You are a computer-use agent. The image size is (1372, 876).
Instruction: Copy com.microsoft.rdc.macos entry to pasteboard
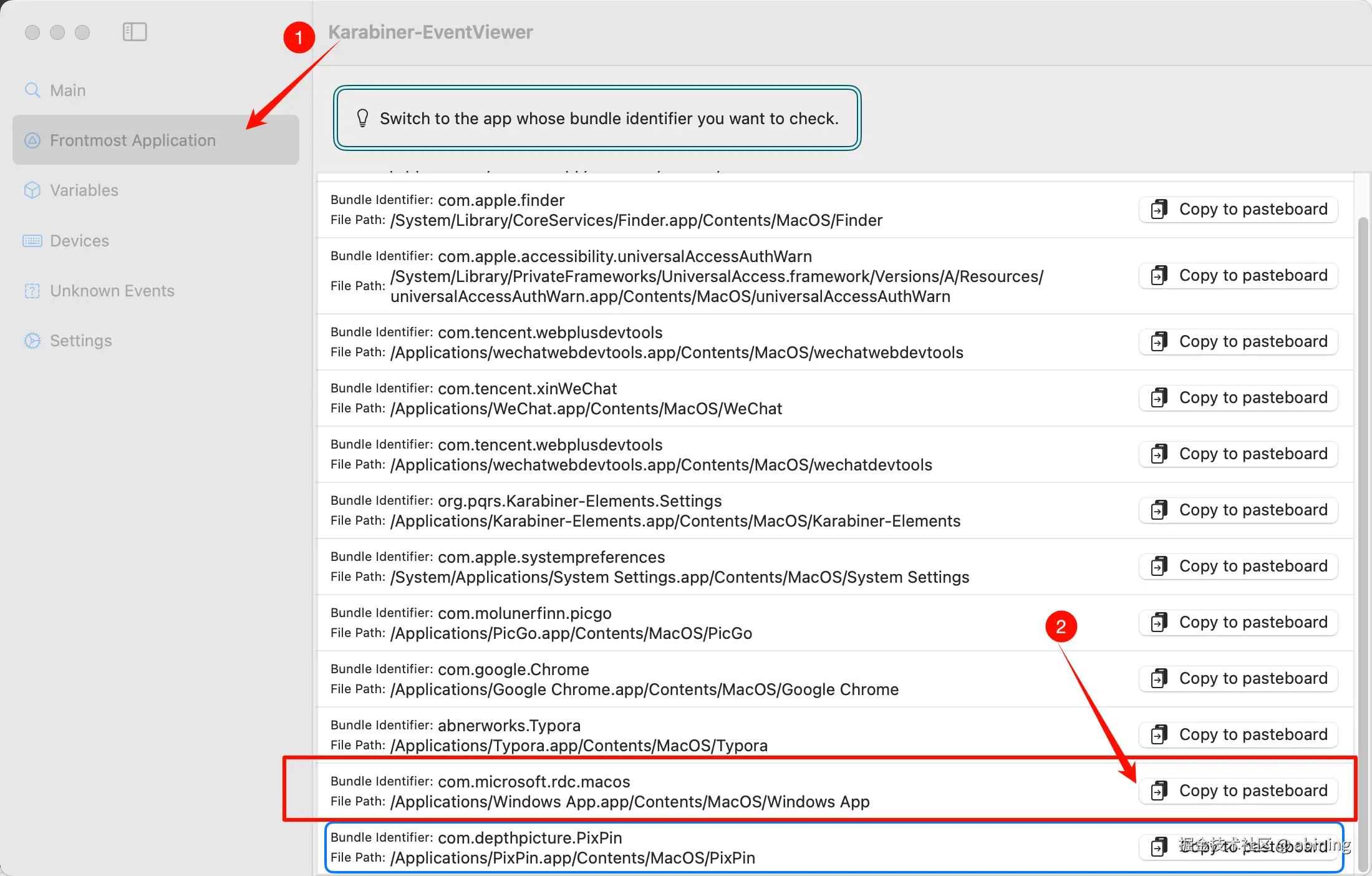1239,791
